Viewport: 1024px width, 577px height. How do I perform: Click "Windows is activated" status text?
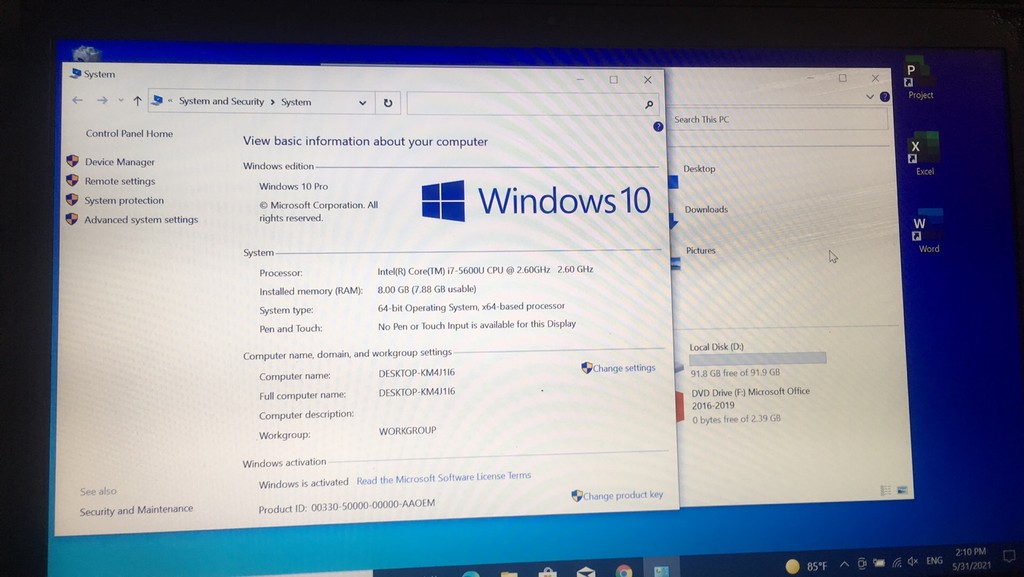304,484
